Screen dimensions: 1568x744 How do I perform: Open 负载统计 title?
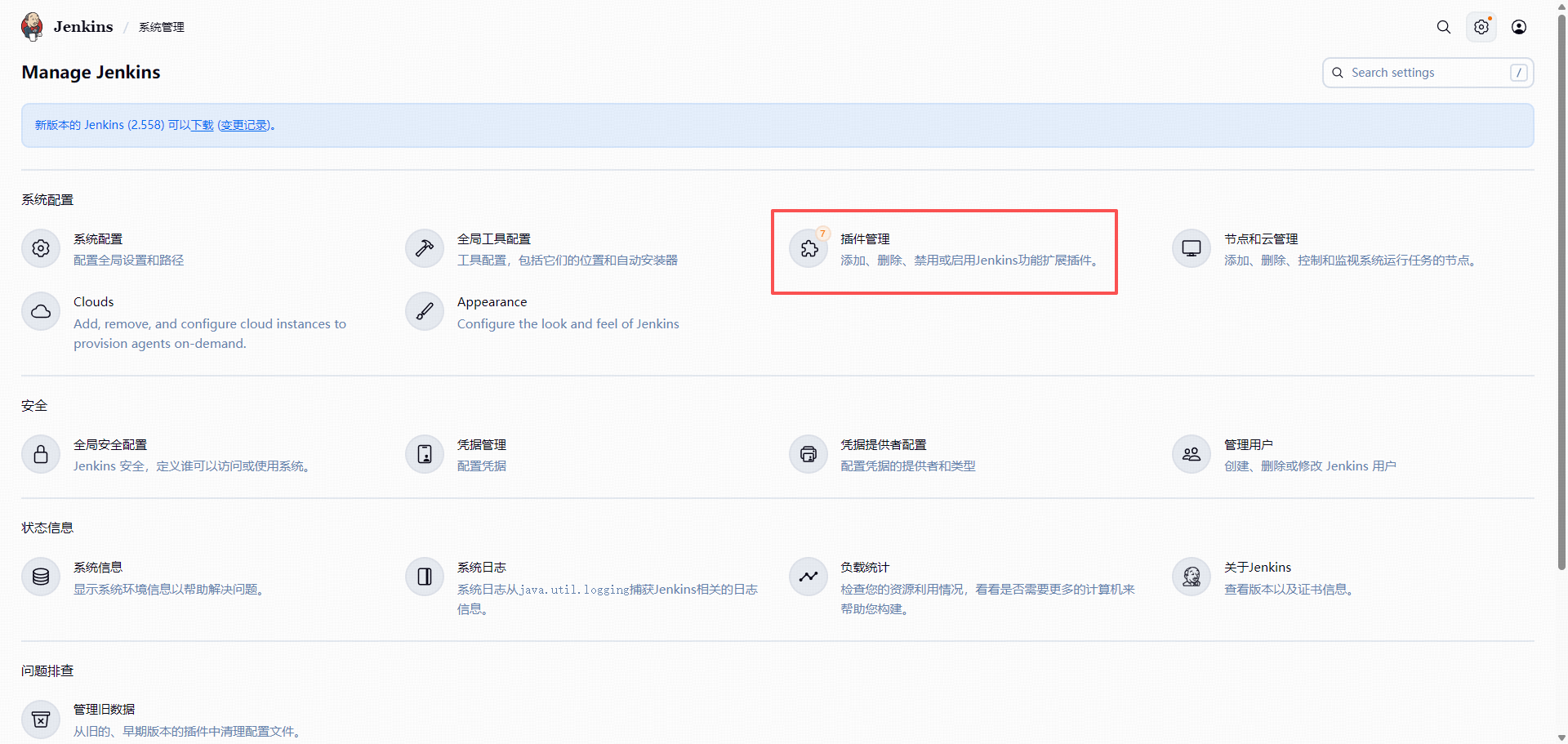[x=865, y=567]
